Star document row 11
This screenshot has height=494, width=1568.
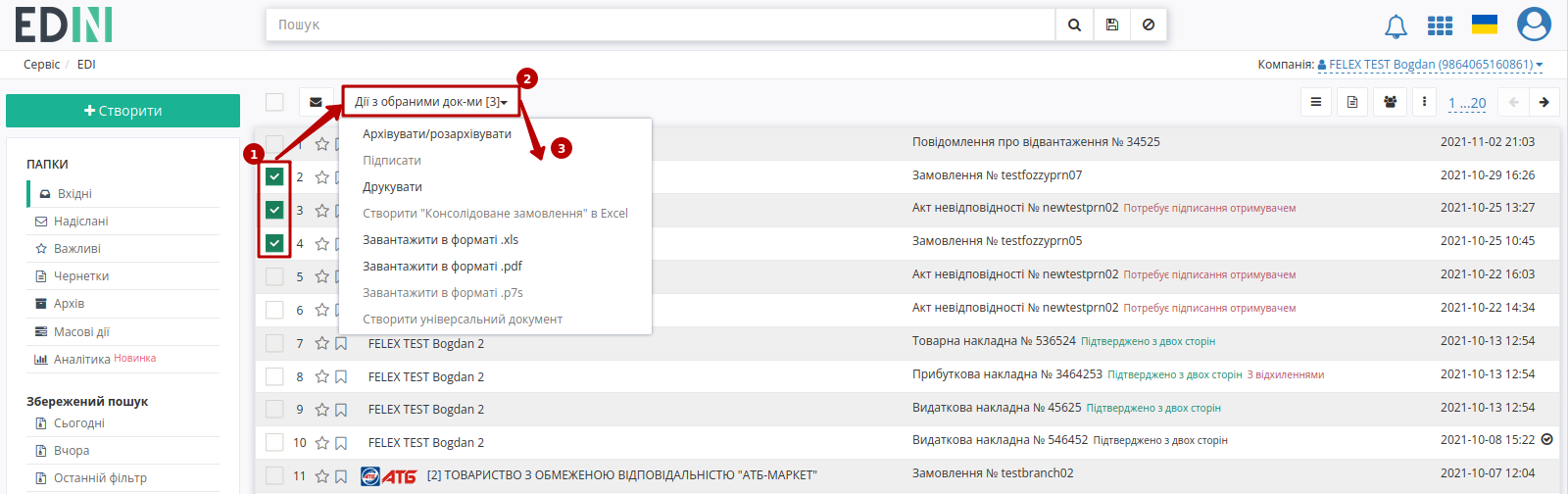pos(321,476)
